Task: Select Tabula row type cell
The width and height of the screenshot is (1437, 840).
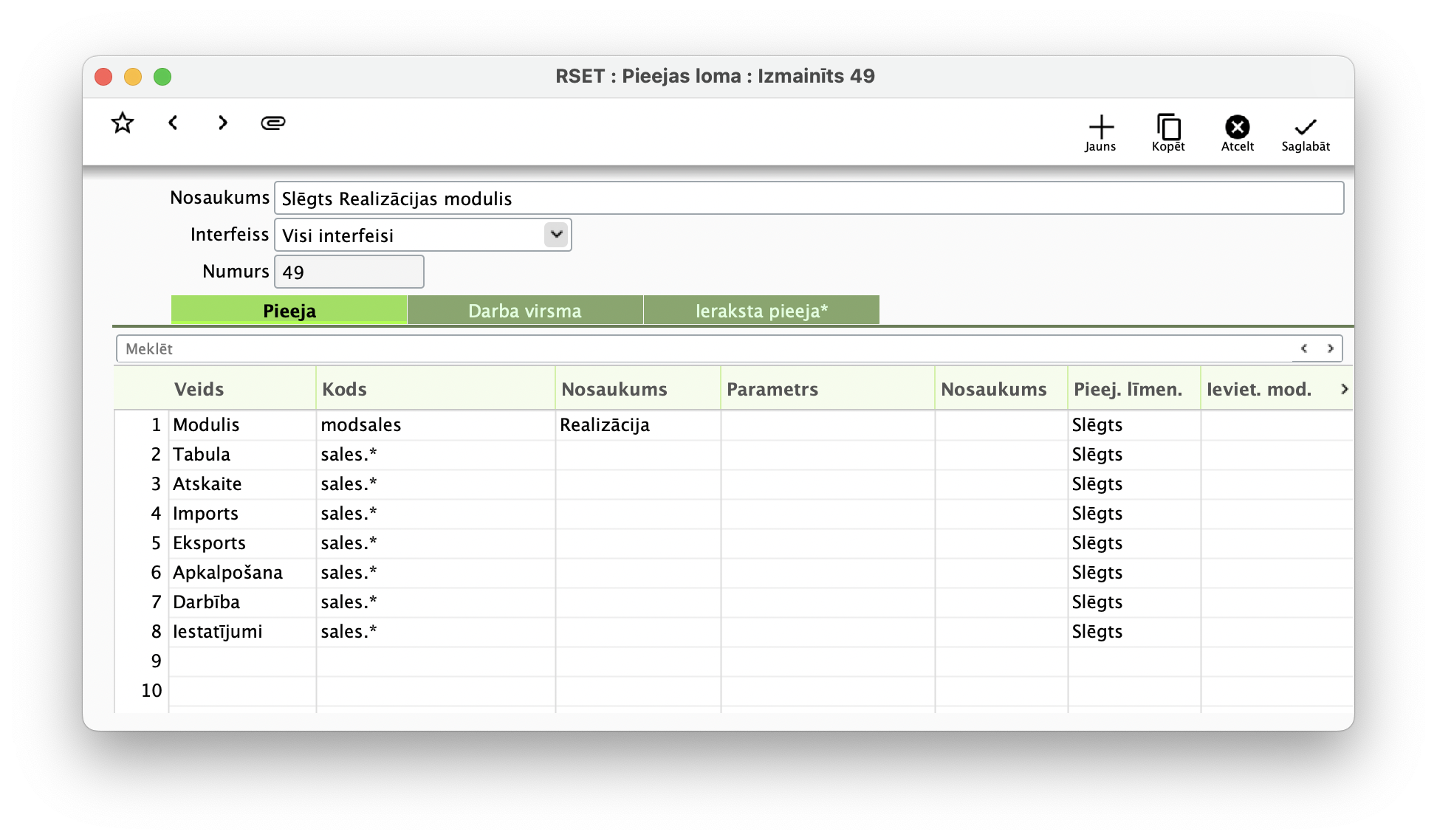Action: coord(242,455)
